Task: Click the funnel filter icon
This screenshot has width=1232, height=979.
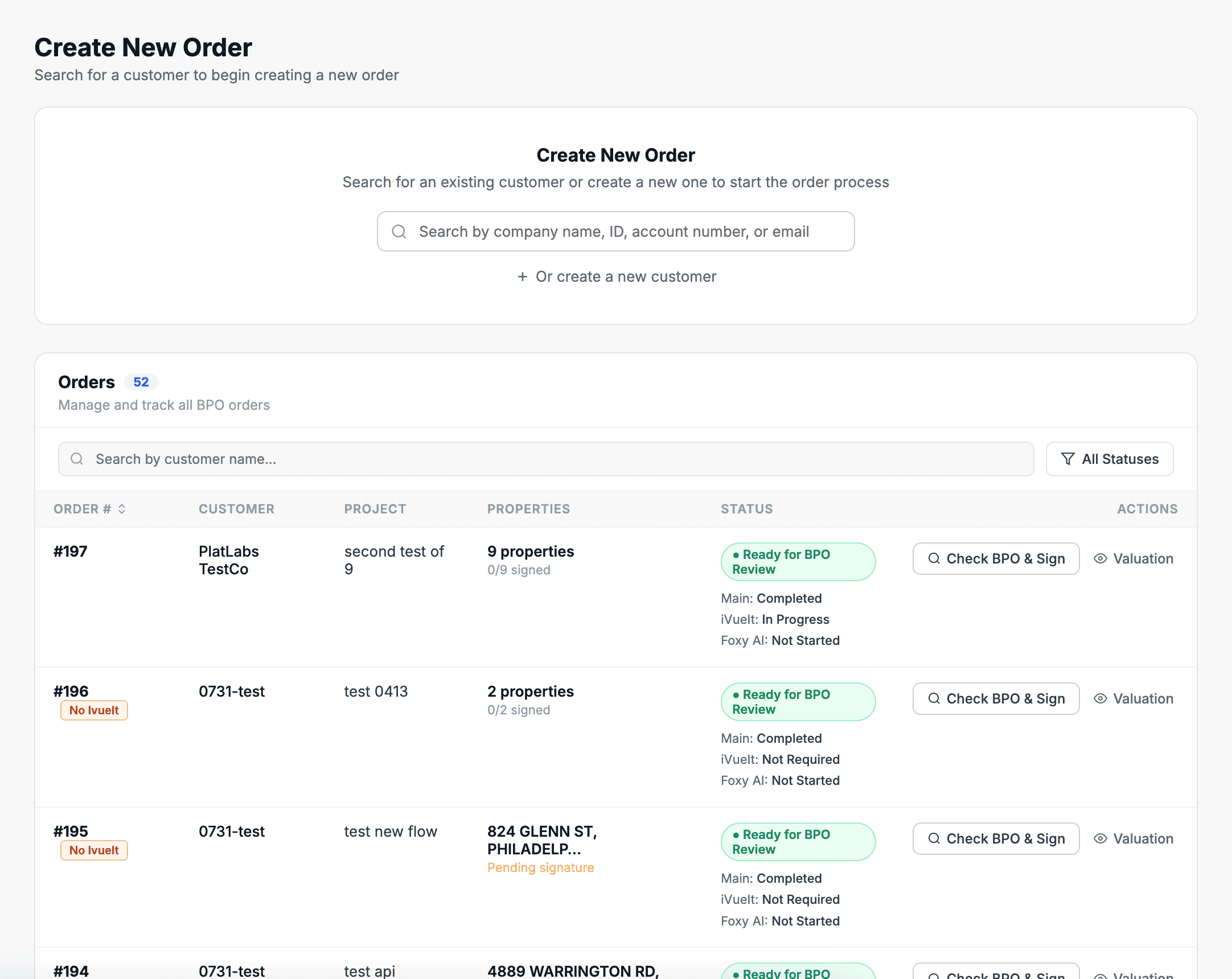Action: [1067, 459]
